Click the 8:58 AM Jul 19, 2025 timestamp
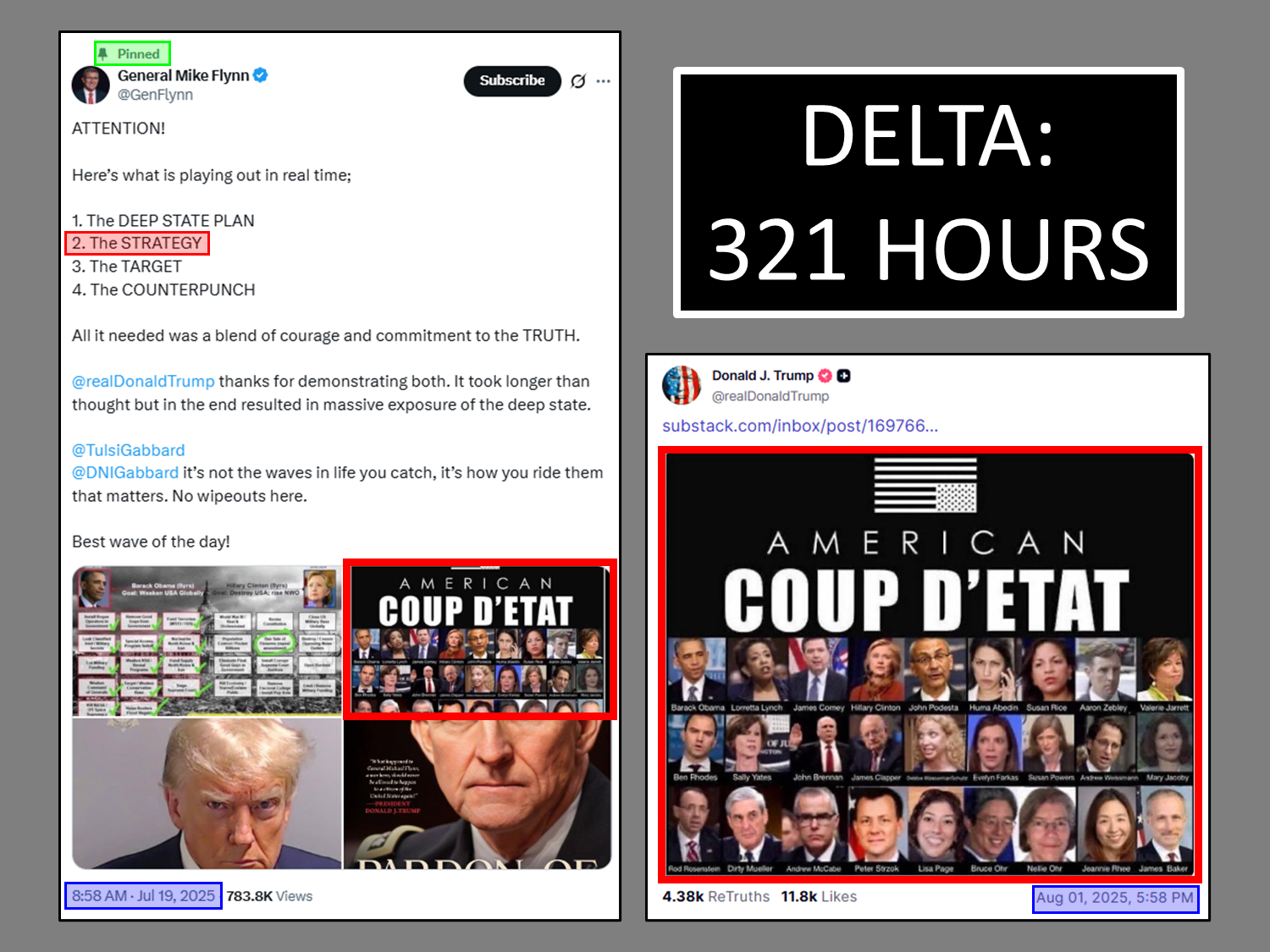 pyautogui.click(x=143, y=896)
